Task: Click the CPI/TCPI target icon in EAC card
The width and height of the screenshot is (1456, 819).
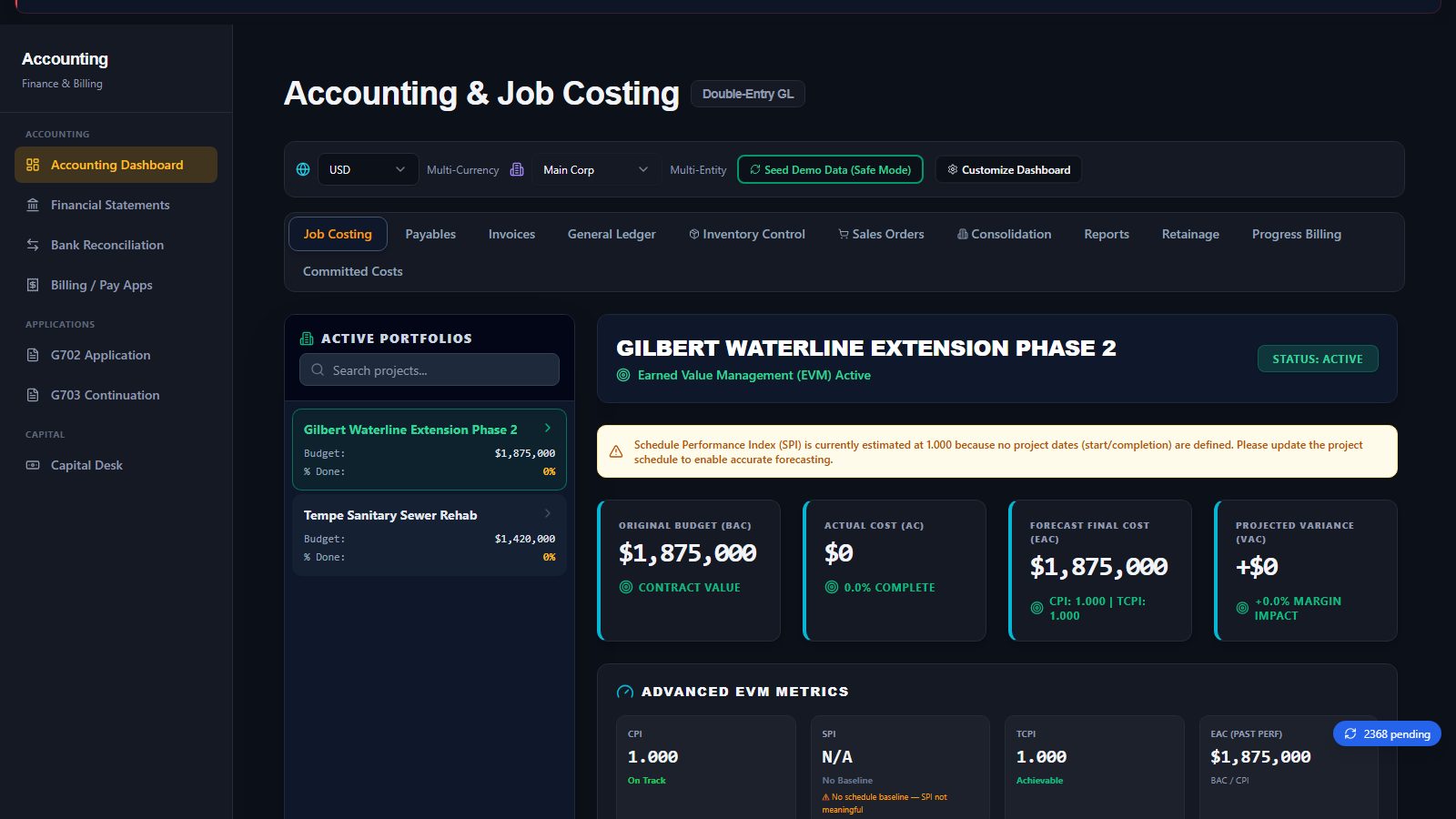Action: pyautogui.click(x=1036, y=608)
